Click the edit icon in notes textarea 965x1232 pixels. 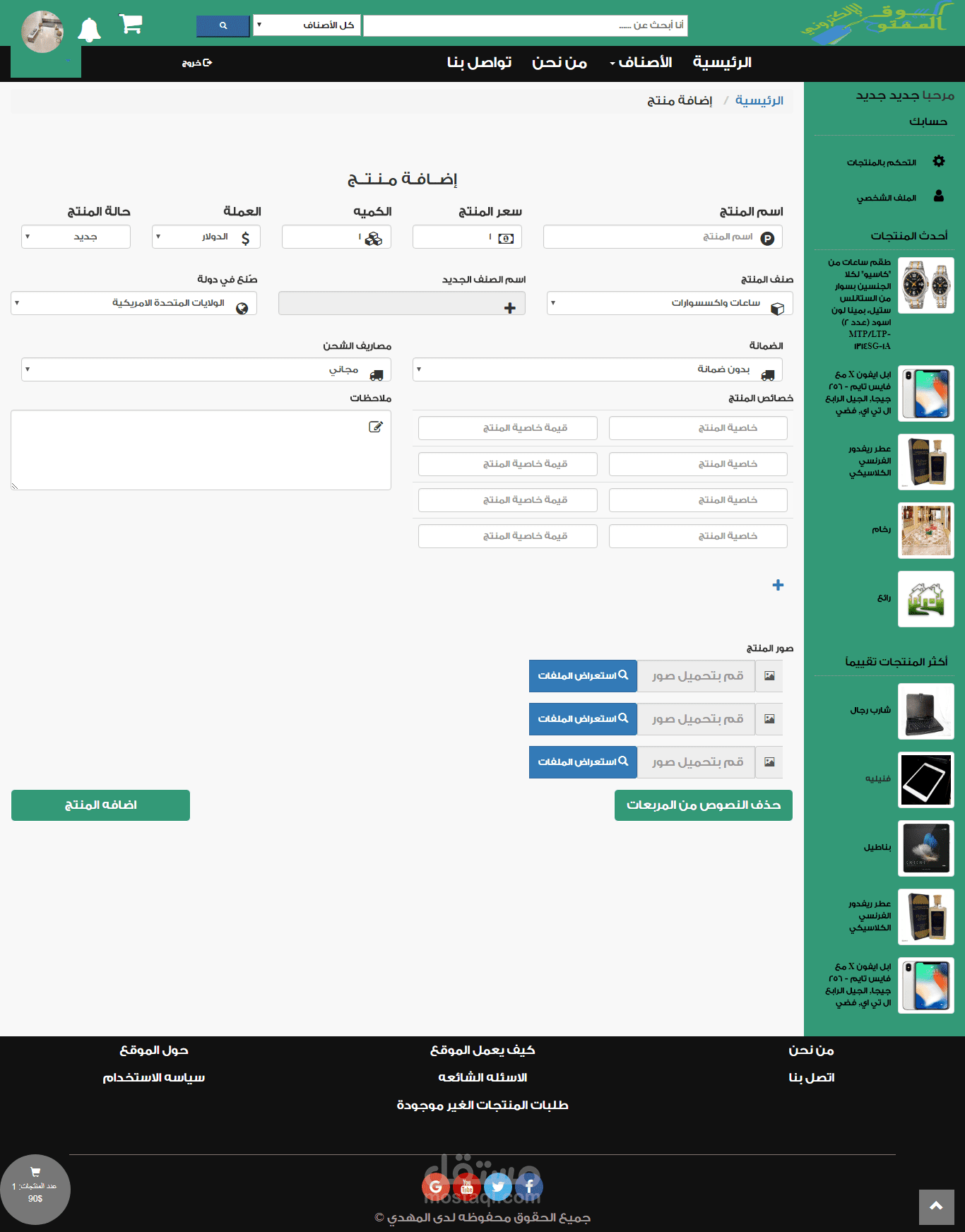[x=376, y=427]
